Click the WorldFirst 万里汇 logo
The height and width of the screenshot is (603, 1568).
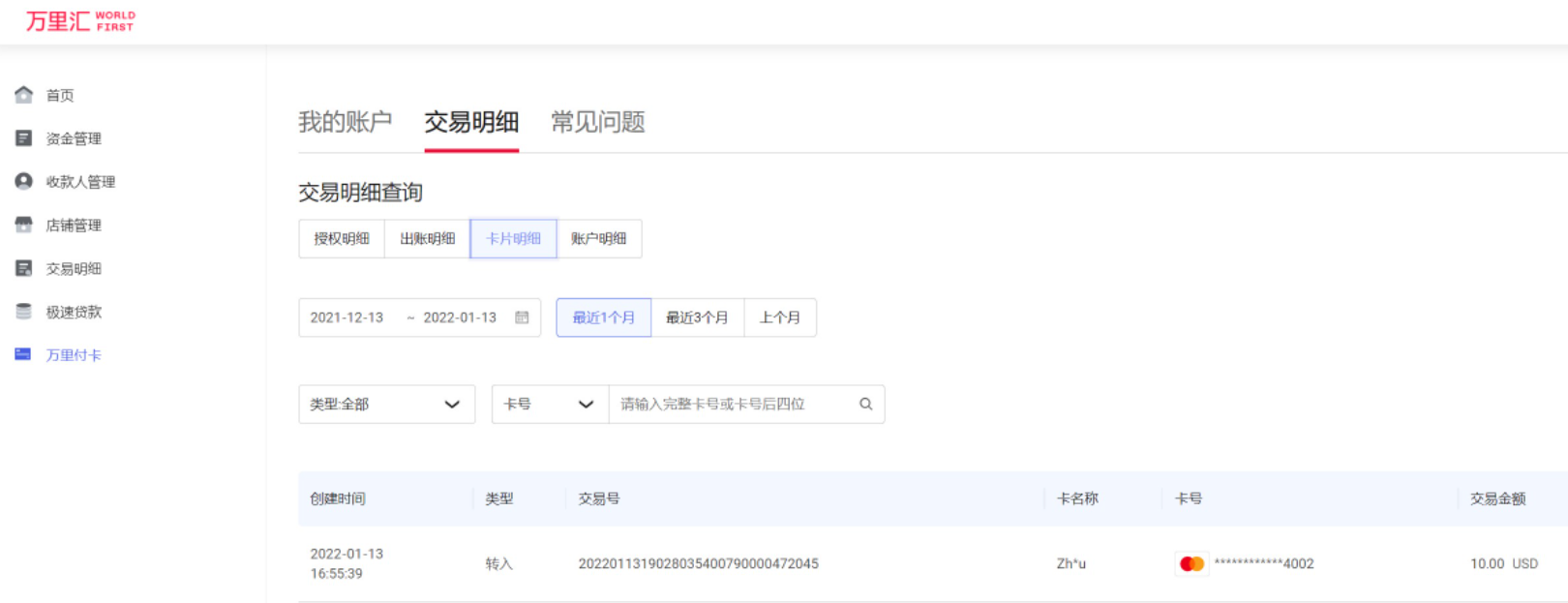tap(80, 21)
